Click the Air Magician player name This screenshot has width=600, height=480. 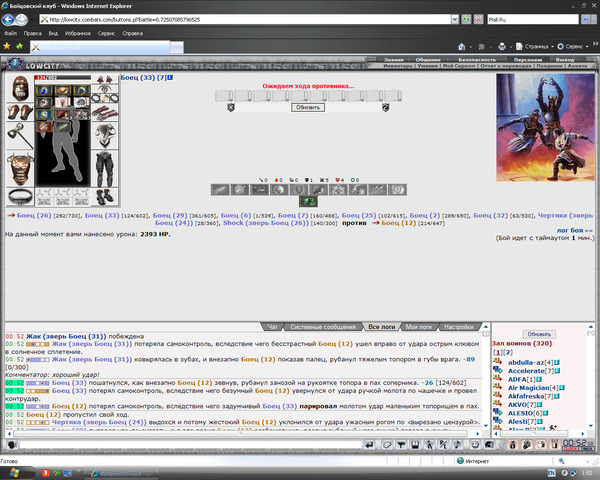click(528, 388)
